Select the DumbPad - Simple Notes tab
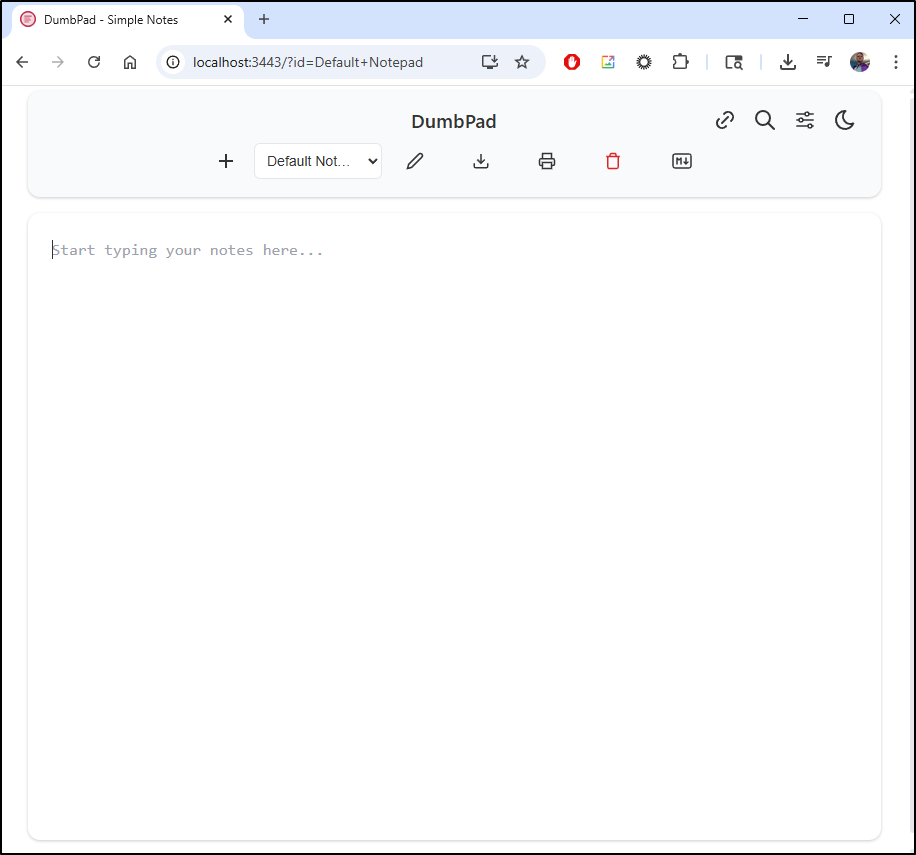Screen dimensions: 916x855 127,20
